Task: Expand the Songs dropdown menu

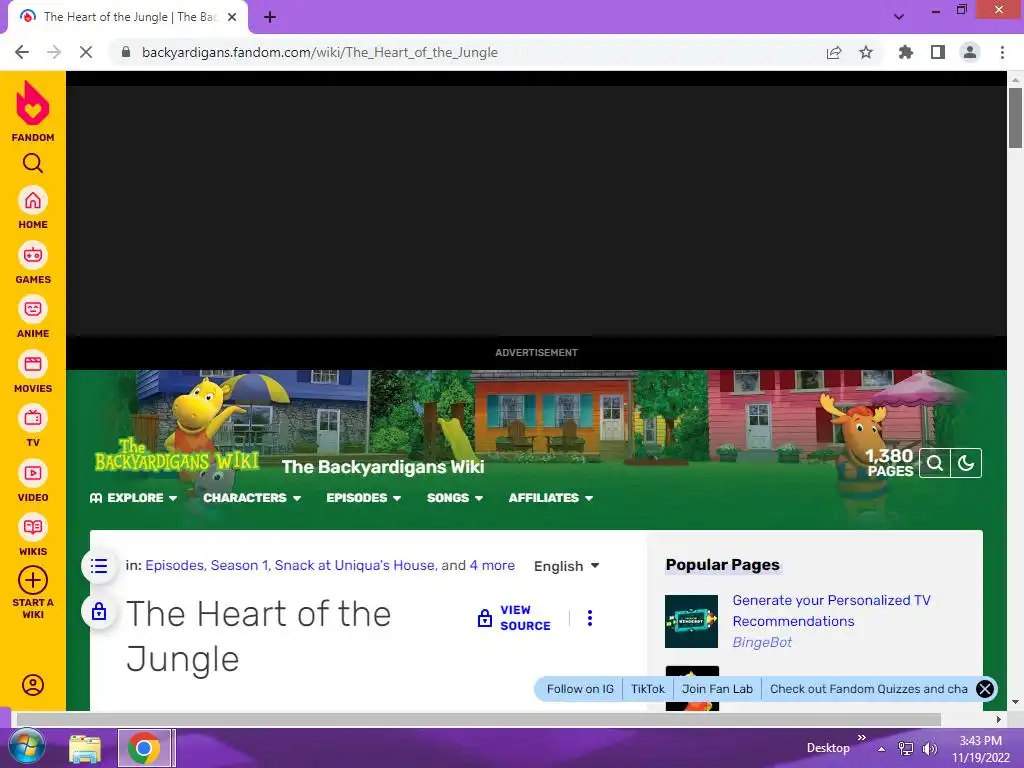Action: 455,498
